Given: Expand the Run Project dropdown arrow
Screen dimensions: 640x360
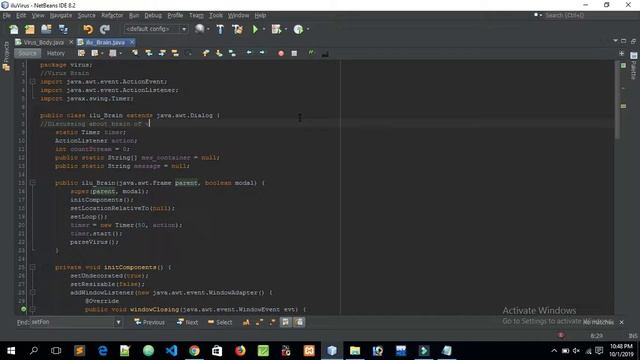Looking at the screenshot, I should [x=264, y=29].
